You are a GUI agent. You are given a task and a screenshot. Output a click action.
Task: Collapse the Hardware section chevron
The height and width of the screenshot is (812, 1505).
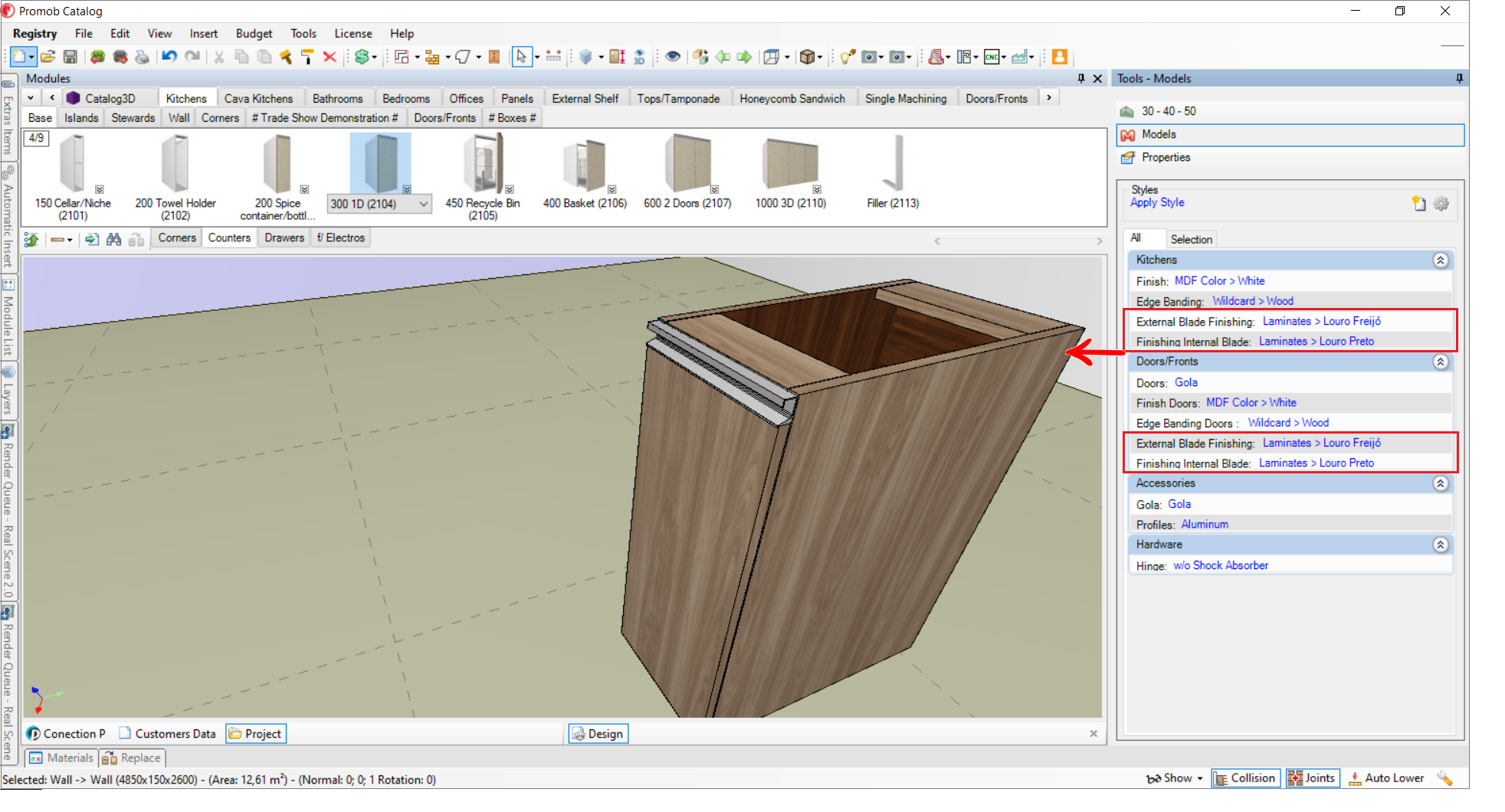click(x=1441, y=545)
